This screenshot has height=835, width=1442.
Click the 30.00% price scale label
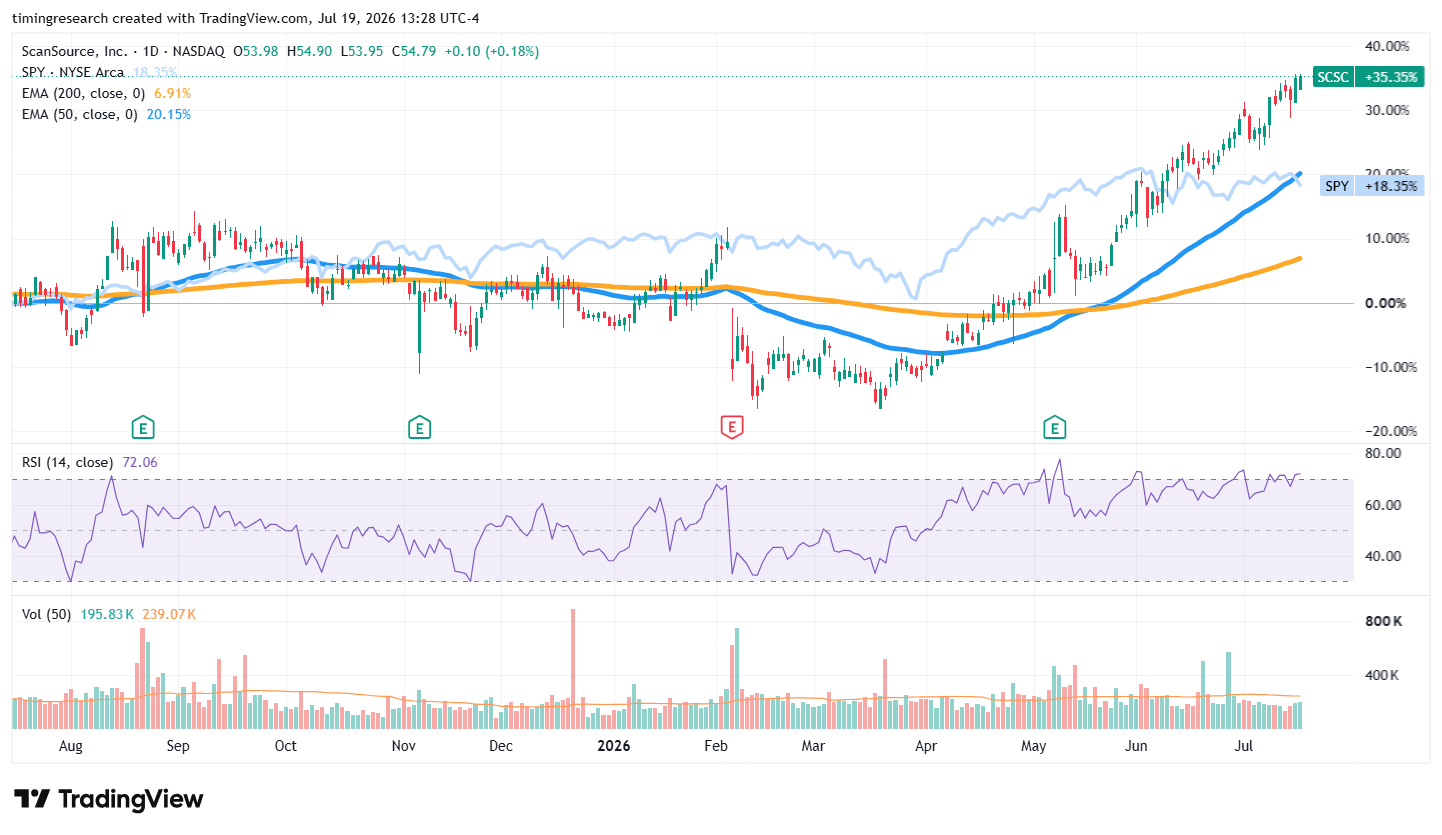(1387, 110)
